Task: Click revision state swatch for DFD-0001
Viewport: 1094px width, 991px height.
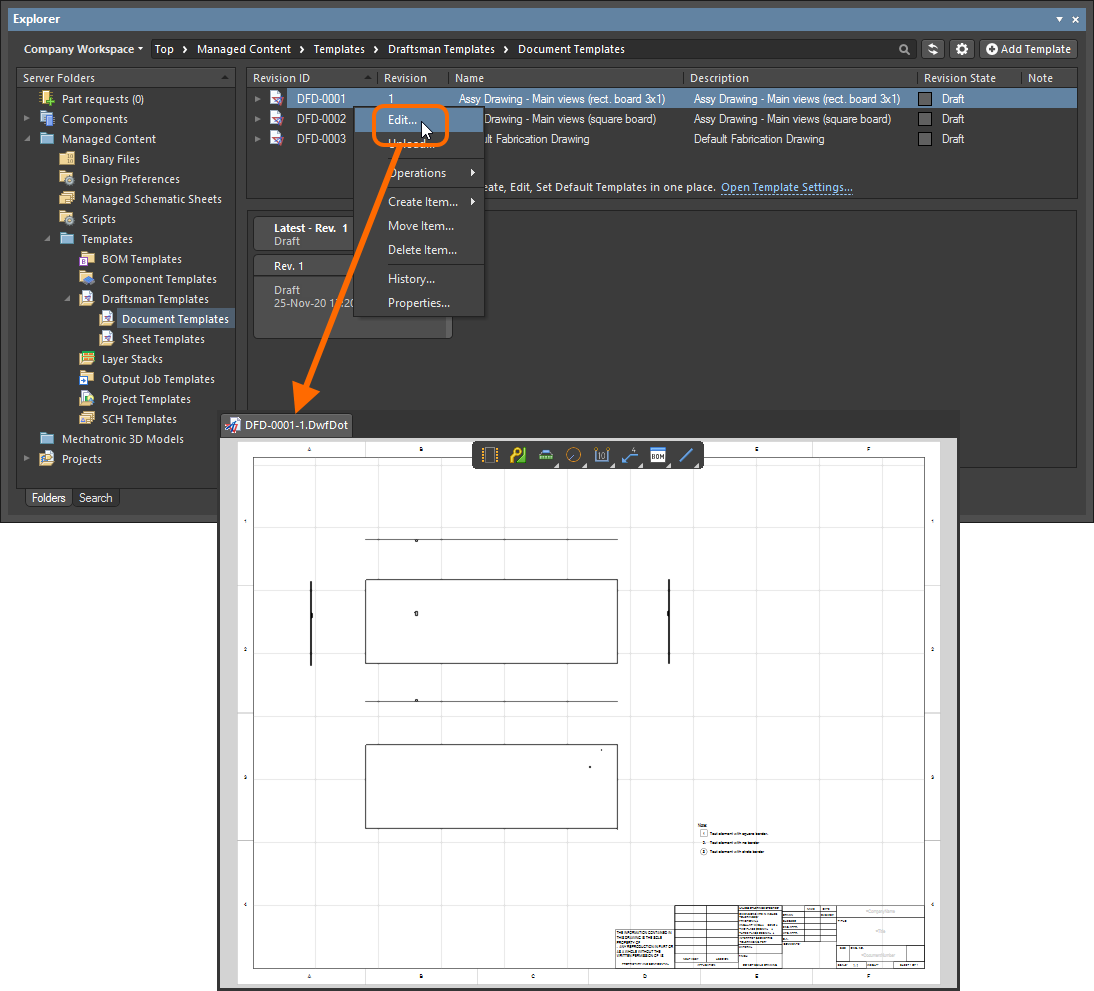Action: tap(925, 99)
